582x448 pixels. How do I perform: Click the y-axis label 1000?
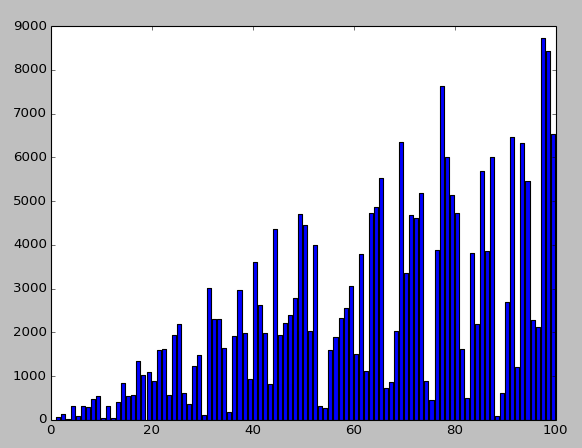coord(30,376)
